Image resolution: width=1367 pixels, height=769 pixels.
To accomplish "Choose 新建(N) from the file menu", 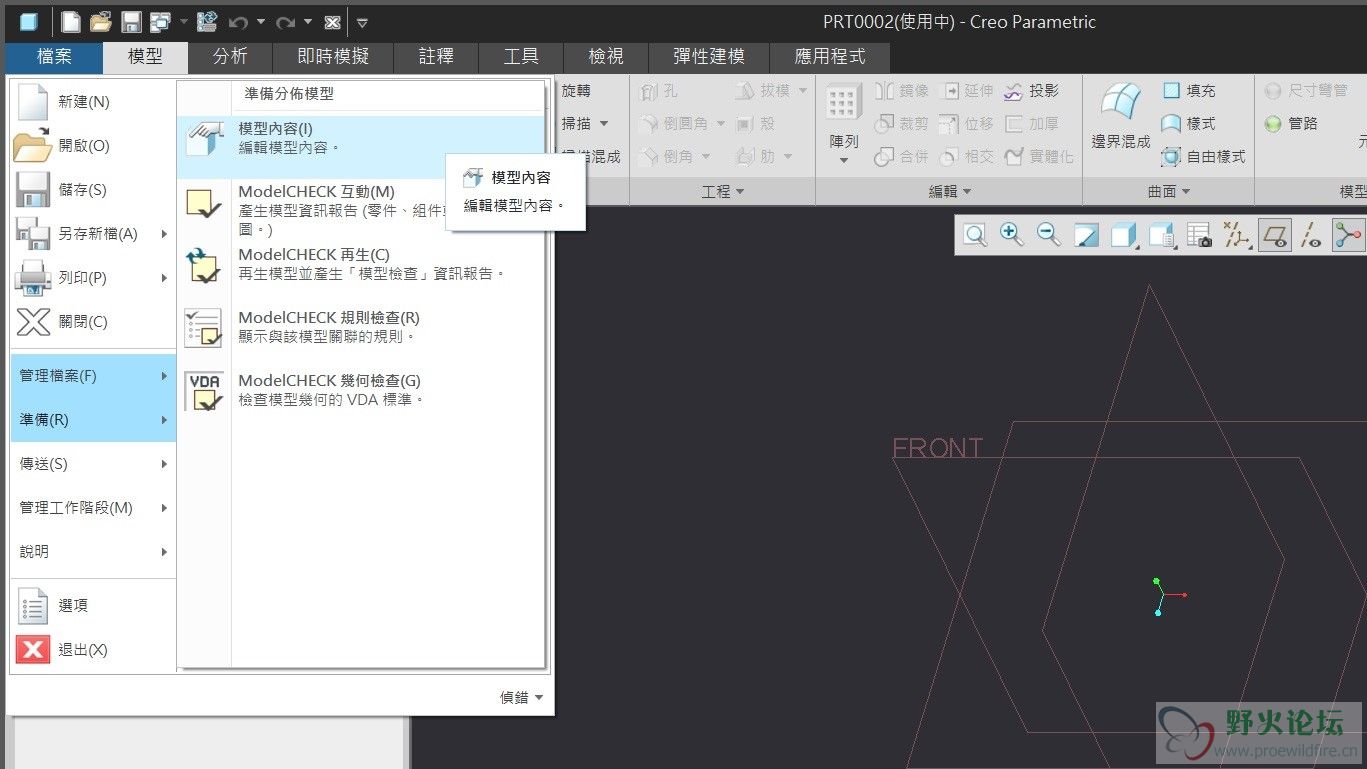I will click(x=93, y=102).
